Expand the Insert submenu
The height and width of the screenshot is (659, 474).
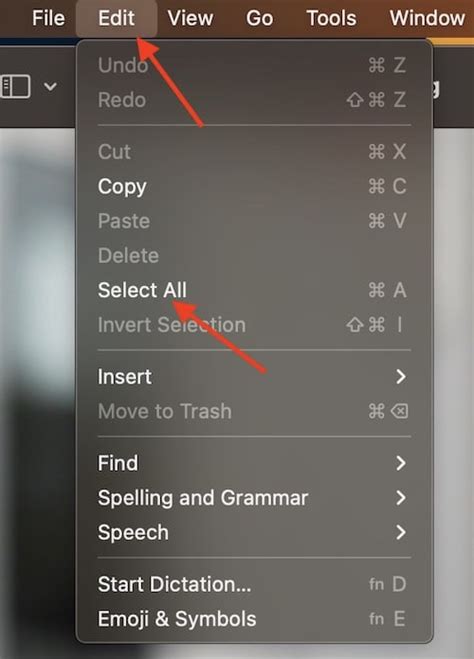pos(254,377)
